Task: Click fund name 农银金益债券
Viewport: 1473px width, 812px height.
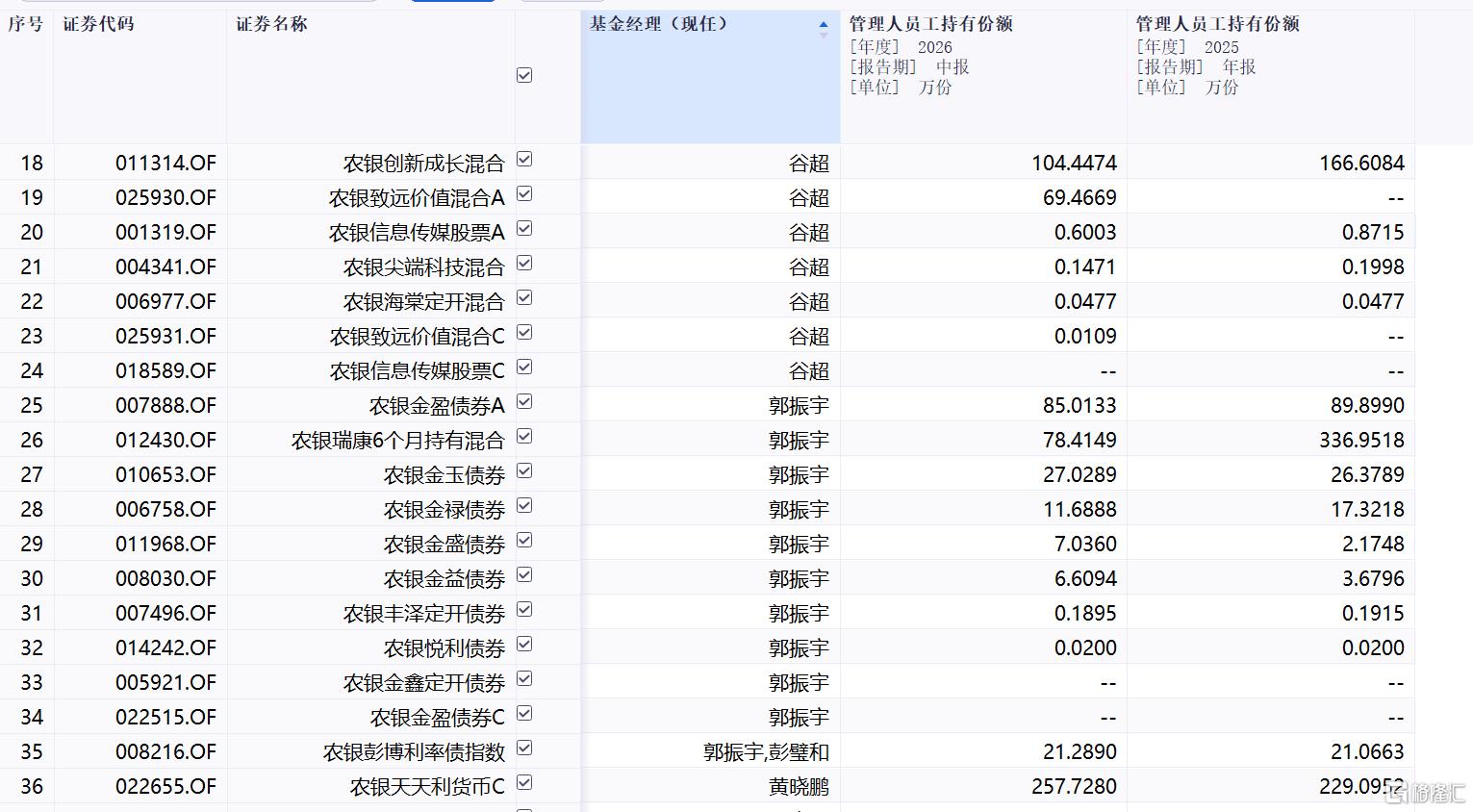Action: click(444, 579)
